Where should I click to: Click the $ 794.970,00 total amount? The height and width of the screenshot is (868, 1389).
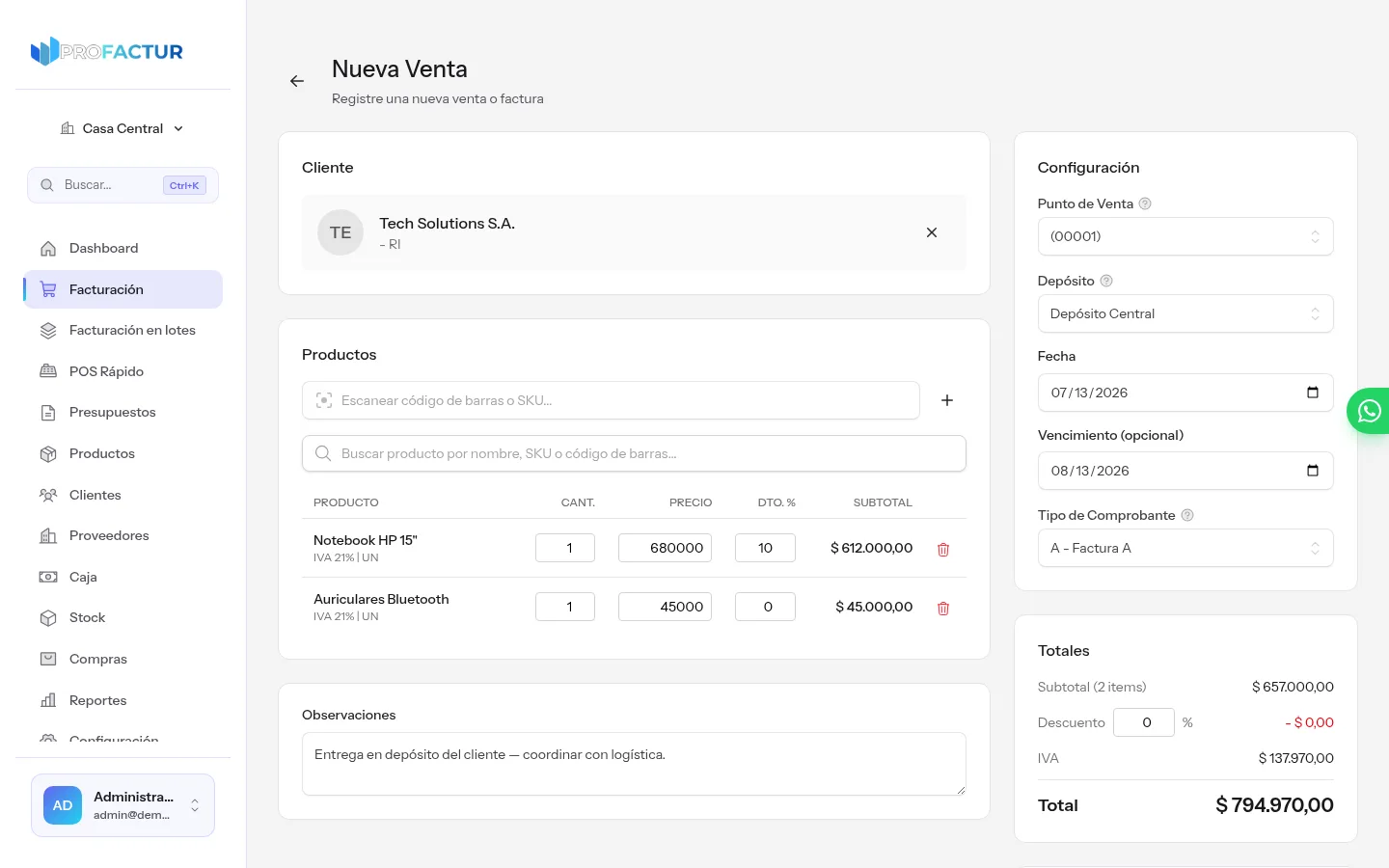[x=1274, y=805]
